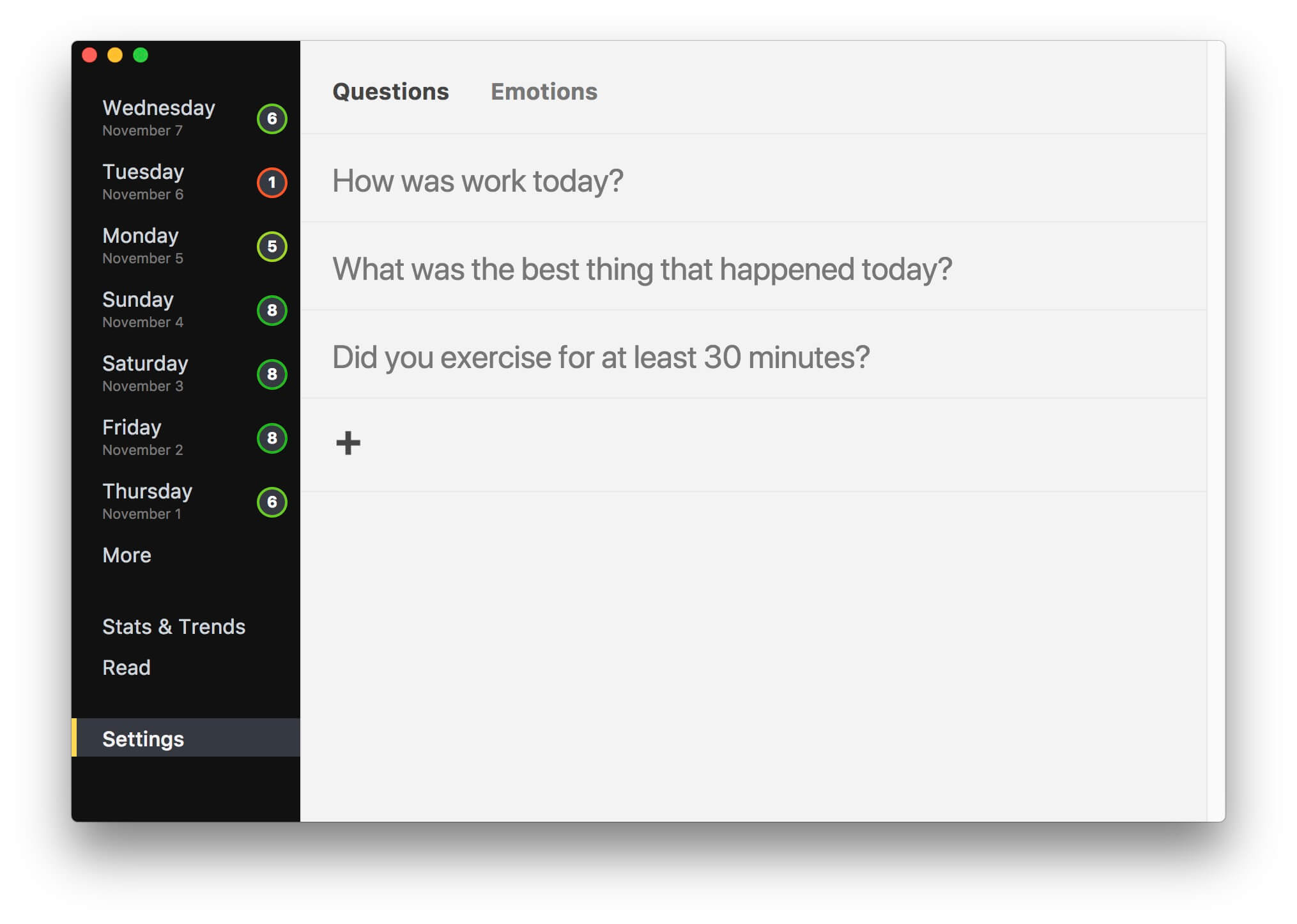This screenshot has height=924, width=1297.
Task: Select the 'best thing that happened today' question
Action: [x=641, y=269]
